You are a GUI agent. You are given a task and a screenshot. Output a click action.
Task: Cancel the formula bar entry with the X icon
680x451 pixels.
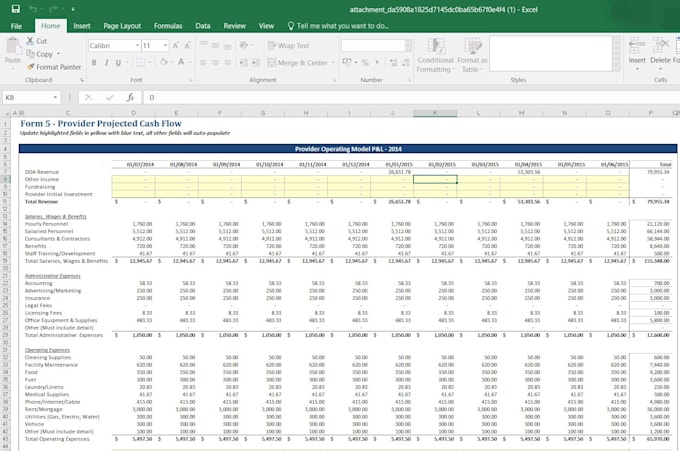88,98
